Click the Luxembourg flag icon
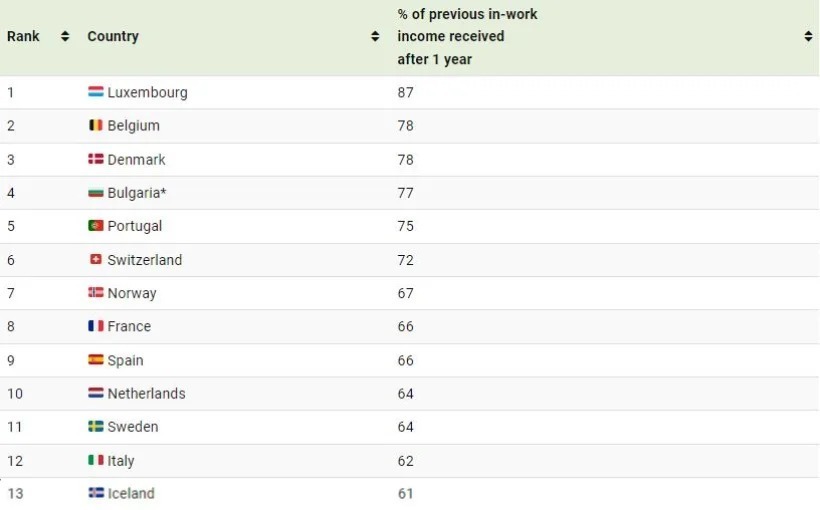Viewport: 820px width, 510px height. 96,92
